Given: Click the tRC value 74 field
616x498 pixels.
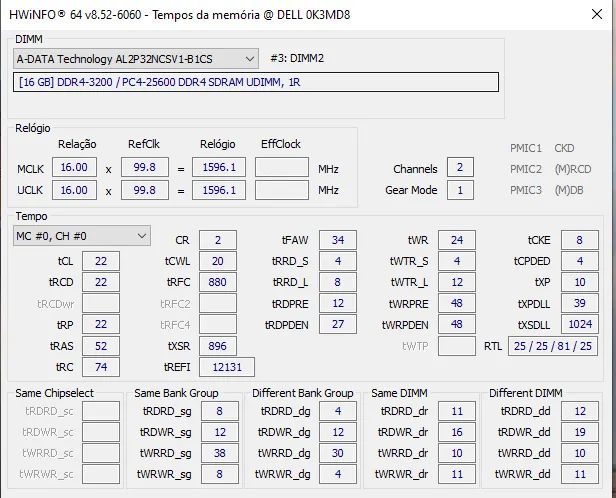Looking at the screenshot, I should click(x=101, y=367).
